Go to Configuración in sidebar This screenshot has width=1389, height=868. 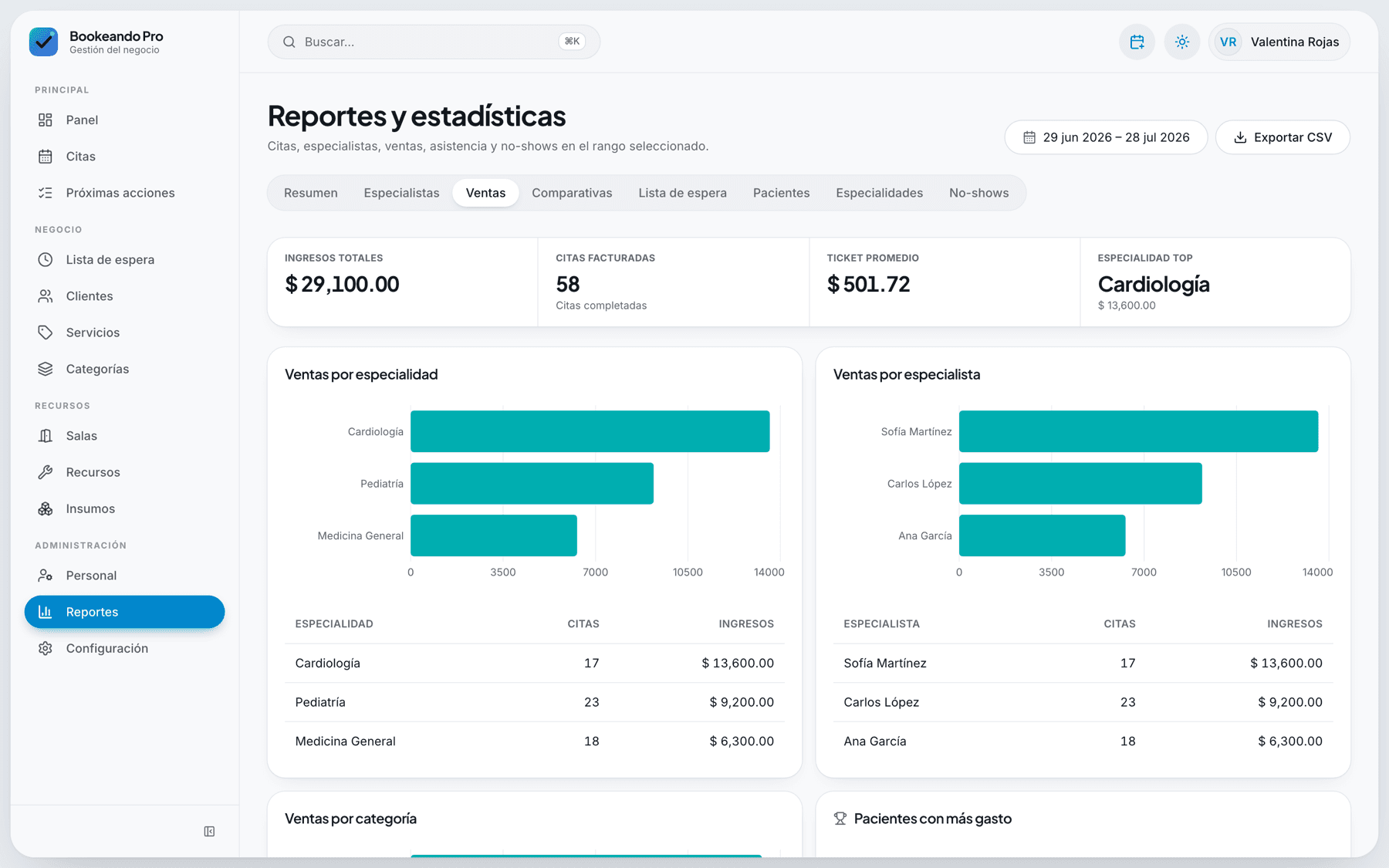(124, 648)
